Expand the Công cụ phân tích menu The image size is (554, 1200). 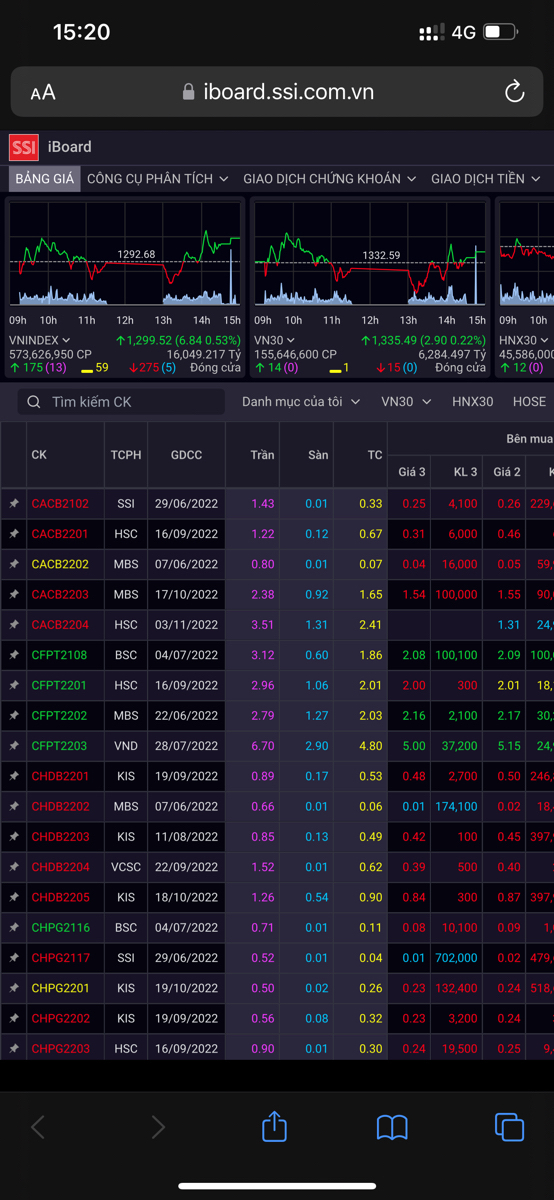158,179
